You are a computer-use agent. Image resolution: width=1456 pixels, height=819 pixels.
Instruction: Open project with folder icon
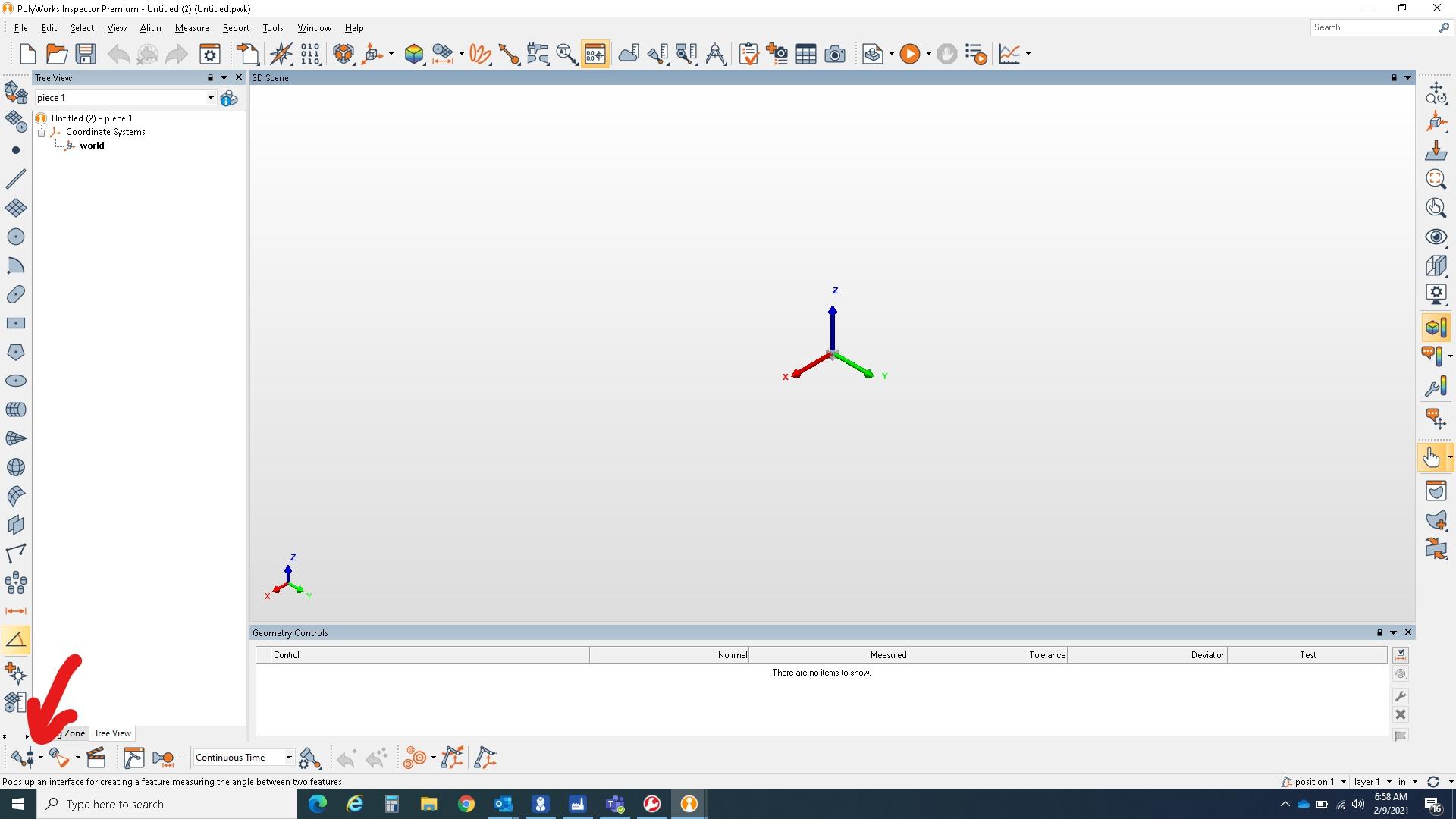pos(57,54)
